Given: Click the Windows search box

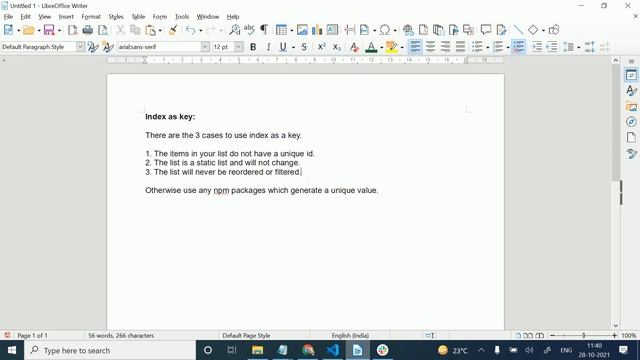Looking at the screenshot, I should coord(110,350).
